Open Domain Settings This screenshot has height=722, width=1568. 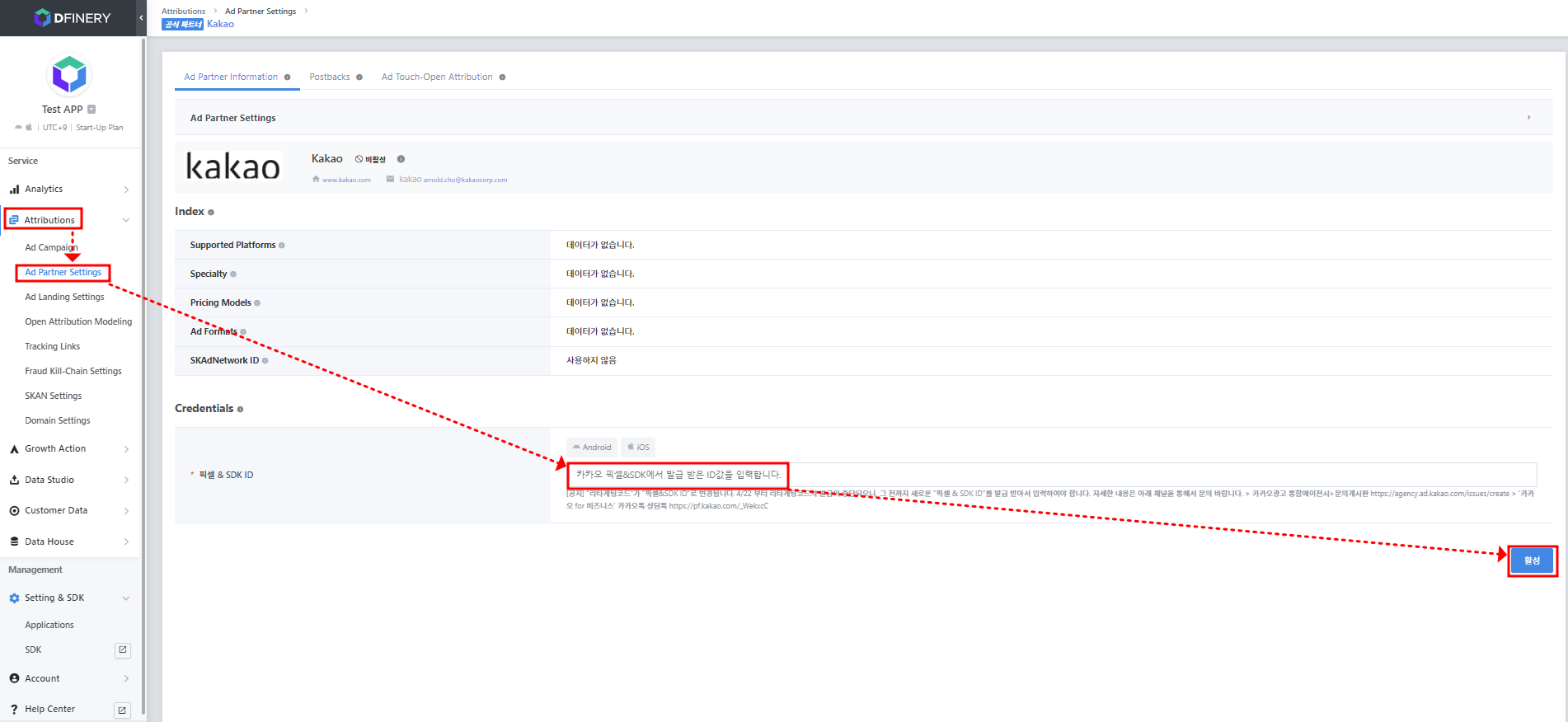click(x=58, y=420)
